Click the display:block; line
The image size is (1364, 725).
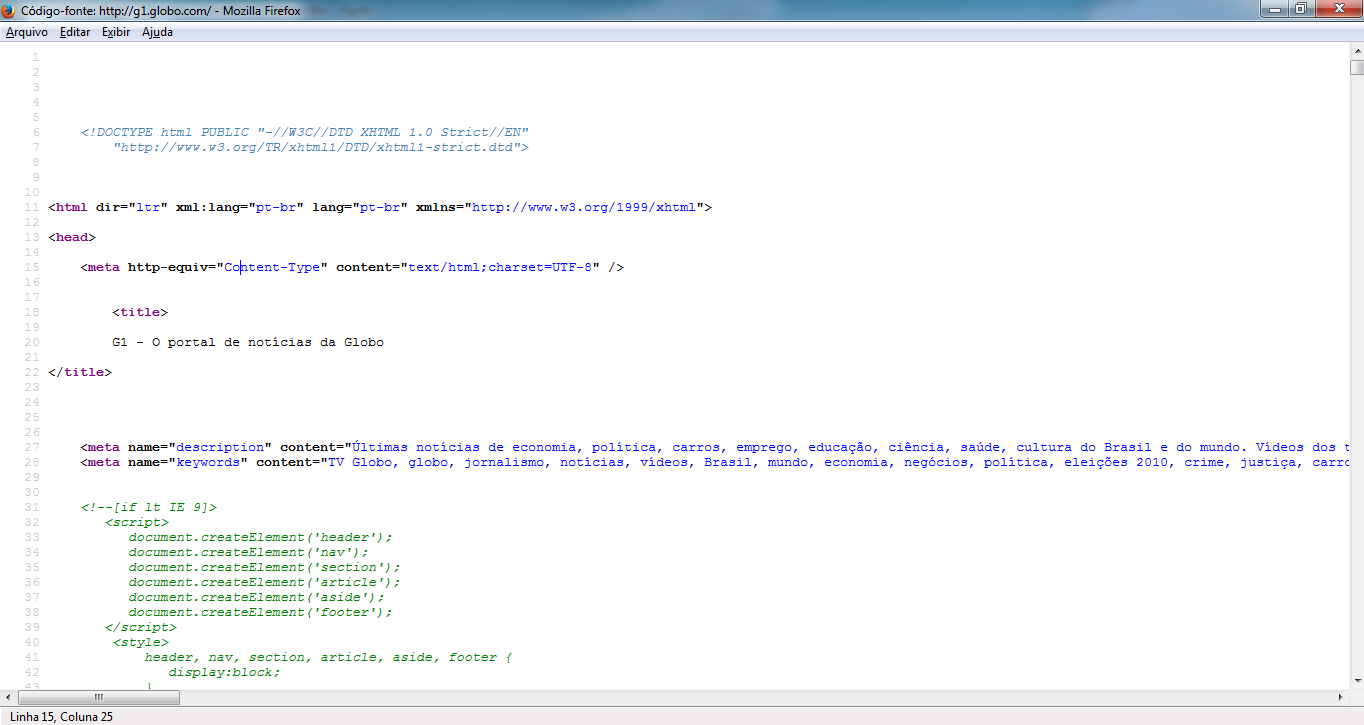tap(224, 672)
